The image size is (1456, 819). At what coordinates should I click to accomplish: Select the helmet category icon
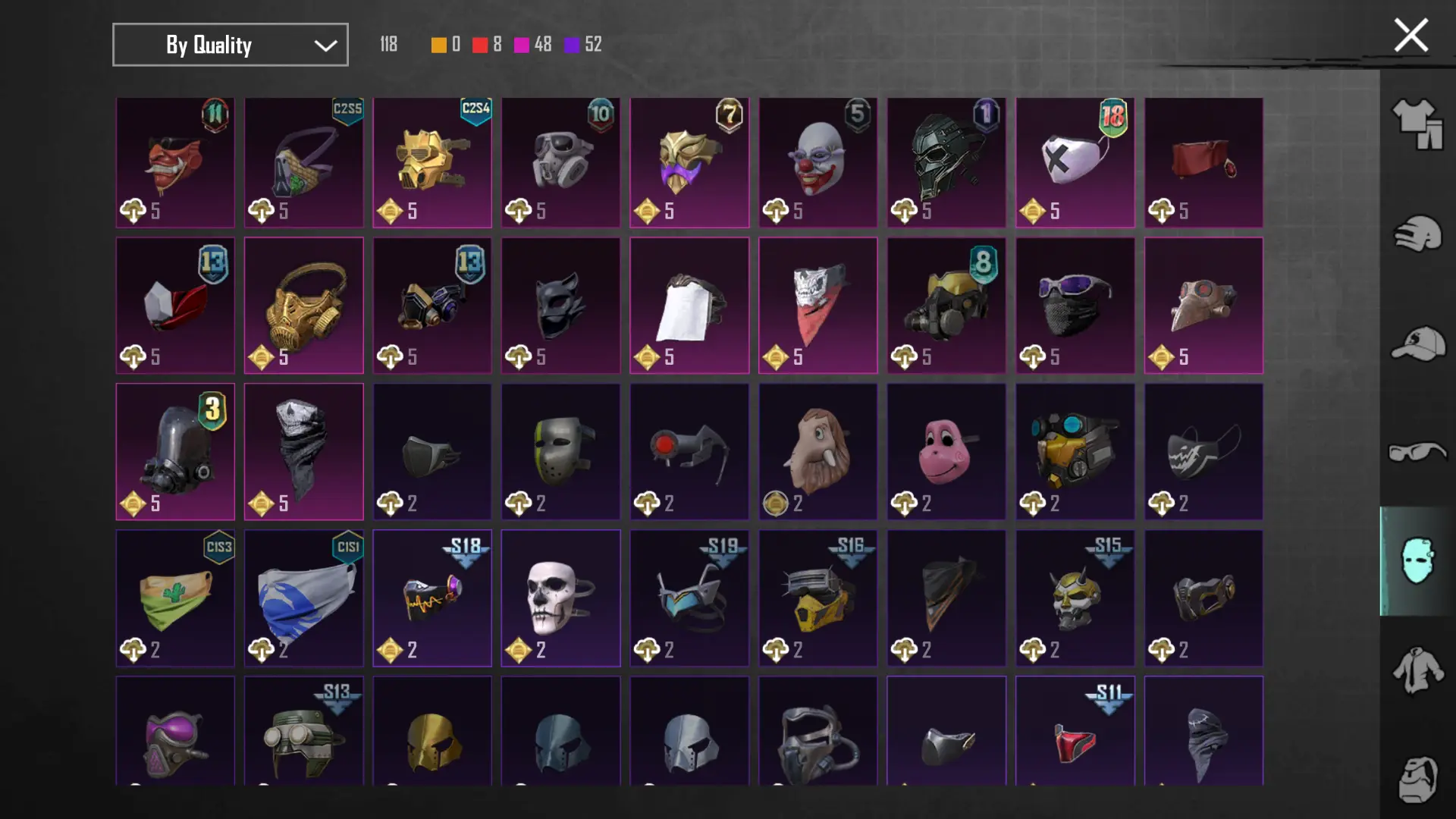pyautogui.click(x=1417, y=234)
